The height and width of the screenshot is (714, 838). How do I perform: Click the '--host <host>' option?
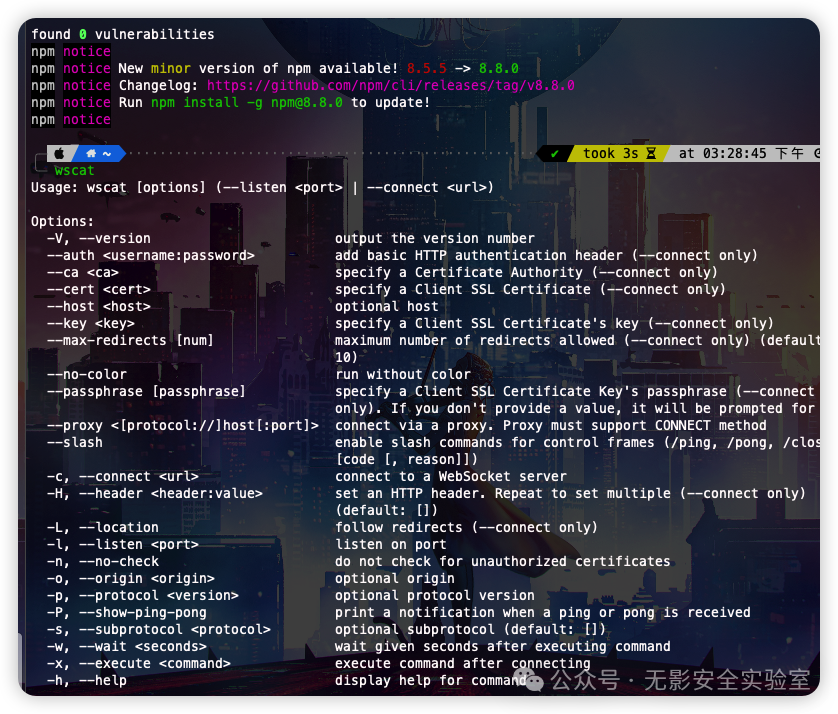[x=99, y=307]
